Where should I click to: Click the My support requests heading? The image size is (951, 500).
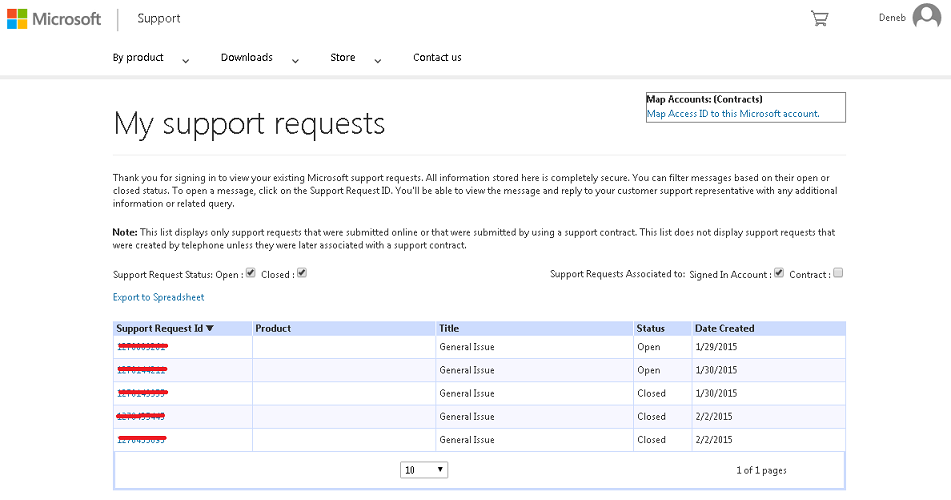point(249,124)
